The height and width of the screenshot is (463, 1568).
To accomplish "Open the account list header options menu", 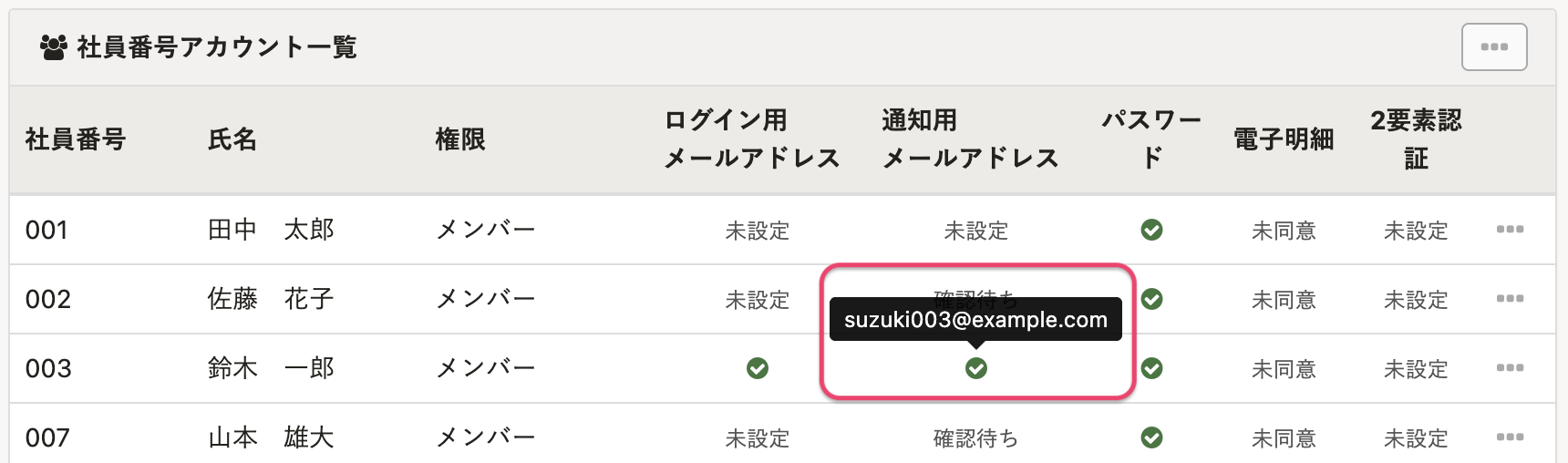I will 1493,46.
